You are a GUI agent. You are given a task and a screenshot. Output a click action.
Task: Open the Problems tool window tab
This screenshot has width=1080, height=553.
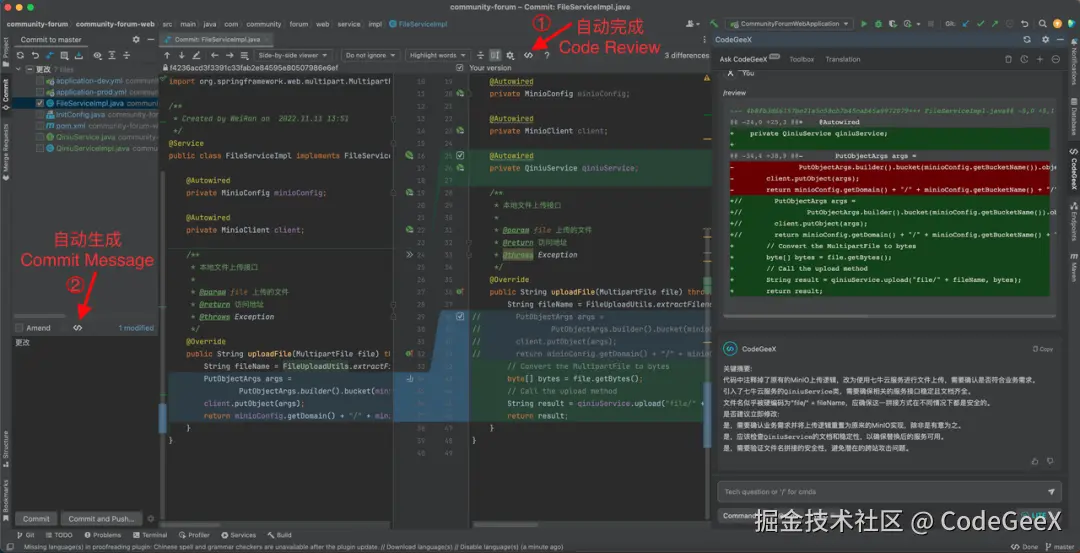tap(102, 535)
